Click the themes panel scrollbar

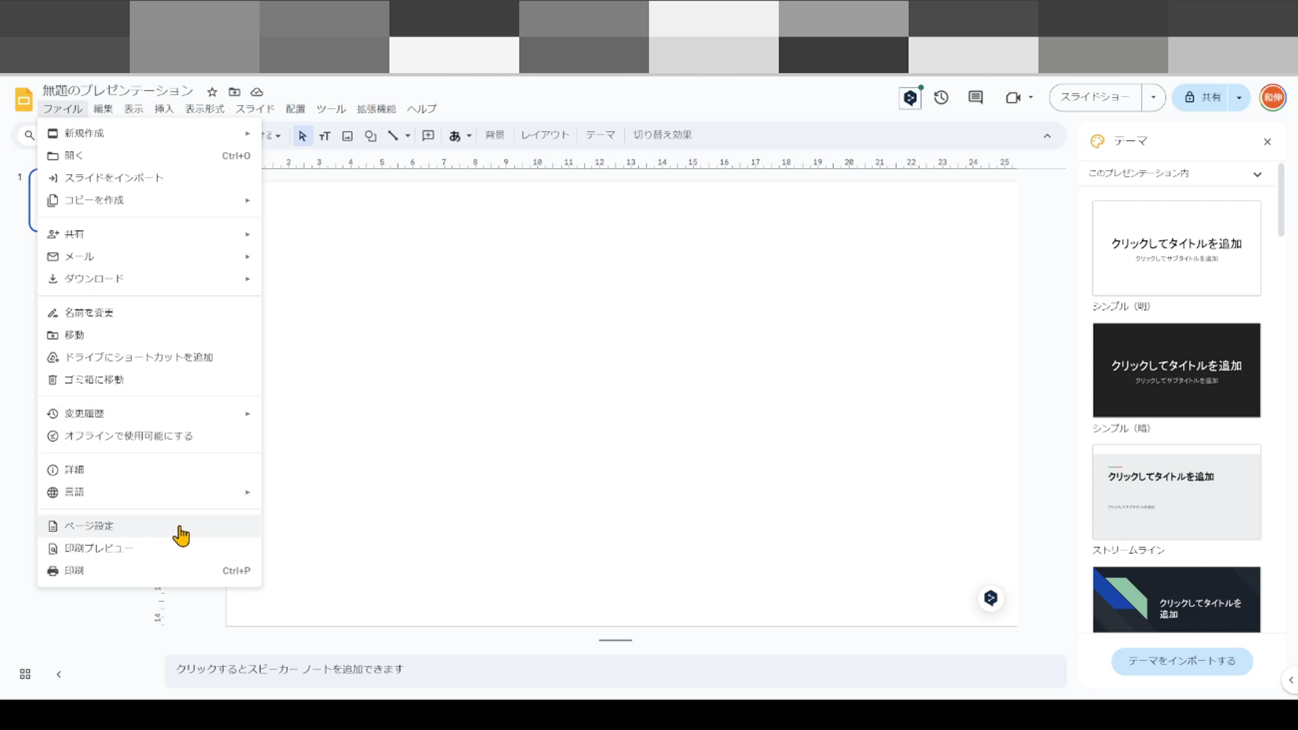1281,200
